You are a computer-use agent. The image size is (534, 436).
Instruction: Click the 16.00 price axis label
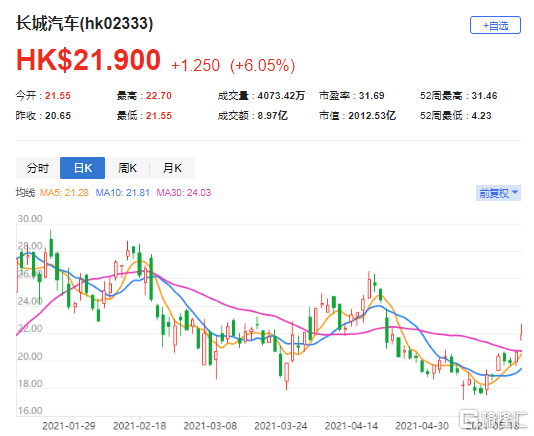30,411
